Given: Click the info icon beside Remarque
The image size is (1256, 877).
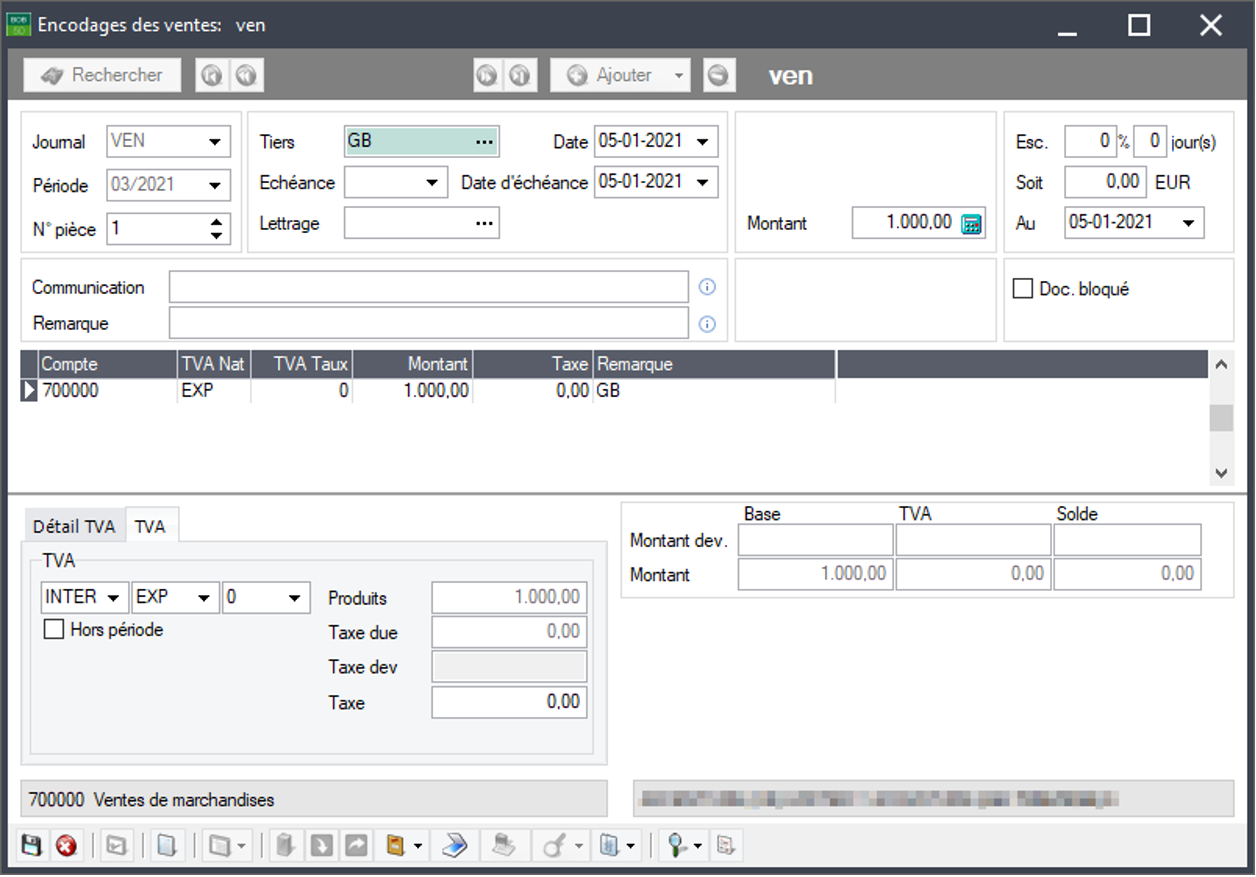Looking at the screenshot, I should [707, 323].
